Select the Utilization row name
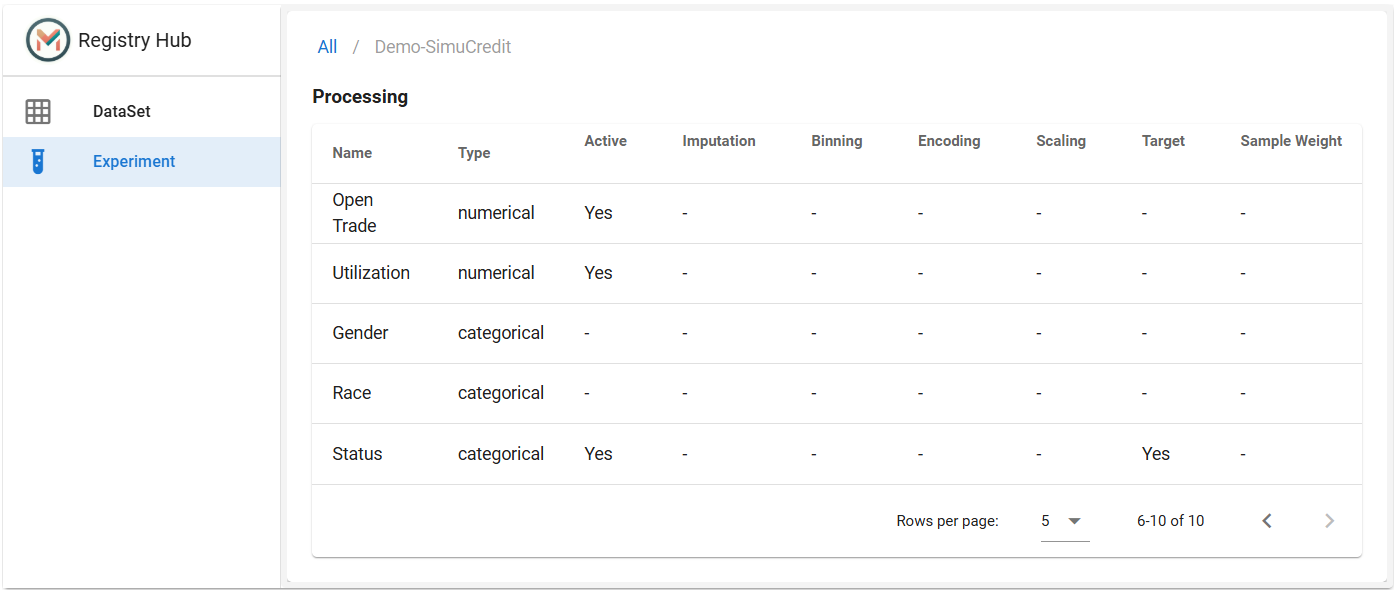The width and height of the screenshot is (1394, 590). [x=371, y=273]
